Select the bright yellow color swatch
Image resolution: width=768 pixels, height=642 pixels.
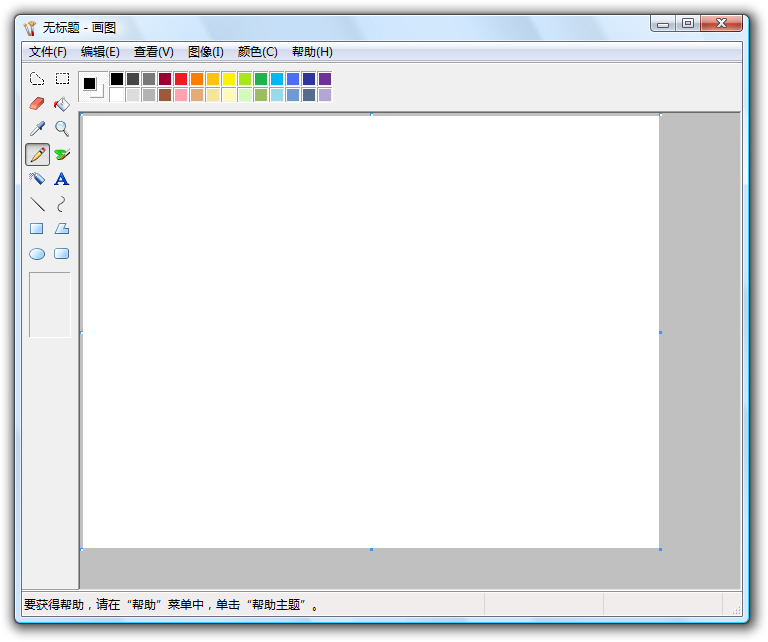point(229,79)
